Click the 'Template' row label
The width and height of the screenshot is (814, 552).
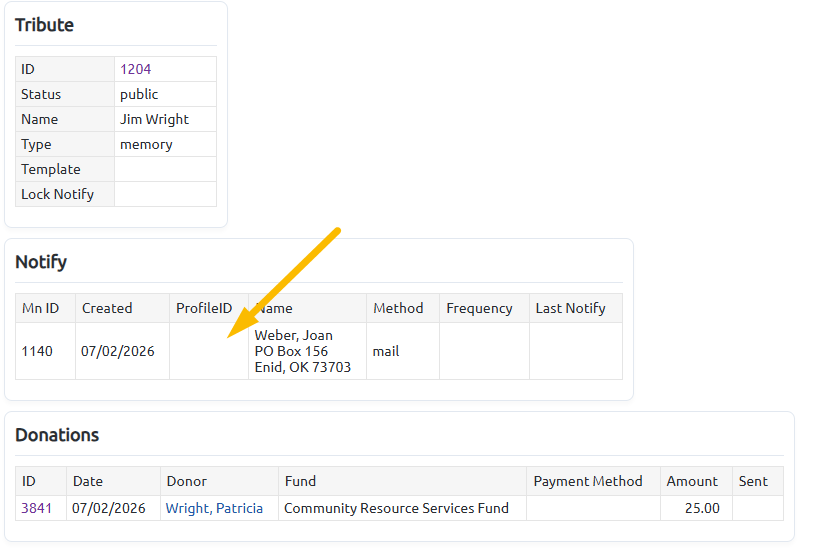click(51, 169)
